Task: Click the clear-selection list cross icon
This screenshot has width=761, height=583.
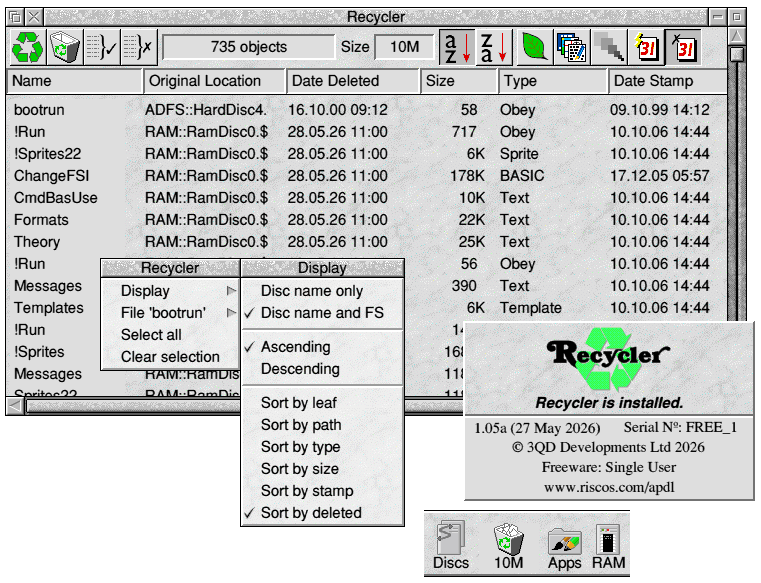Action: (x=139, y=47)
